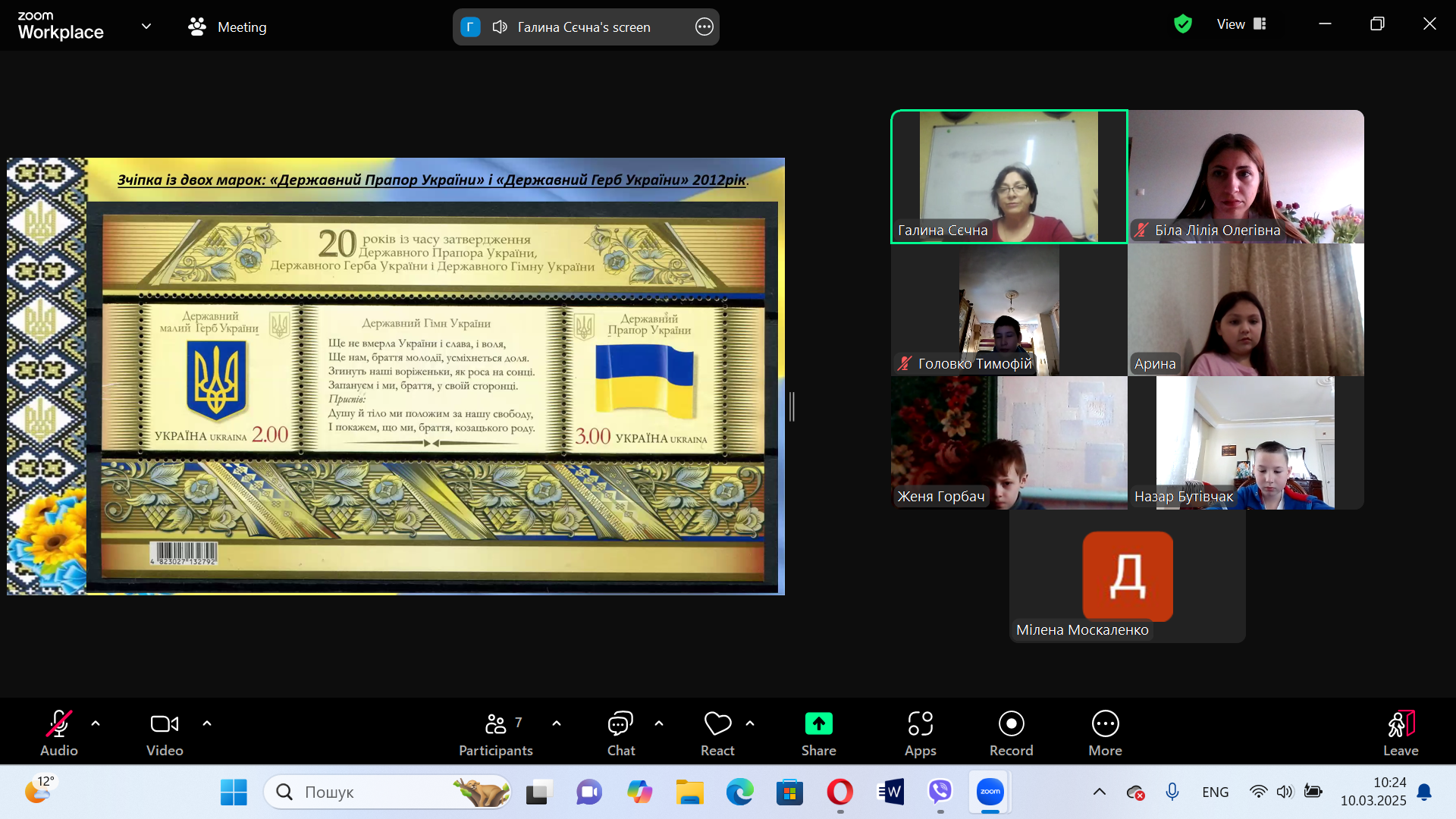Open screen share options ellipsis

click(704, 27)
